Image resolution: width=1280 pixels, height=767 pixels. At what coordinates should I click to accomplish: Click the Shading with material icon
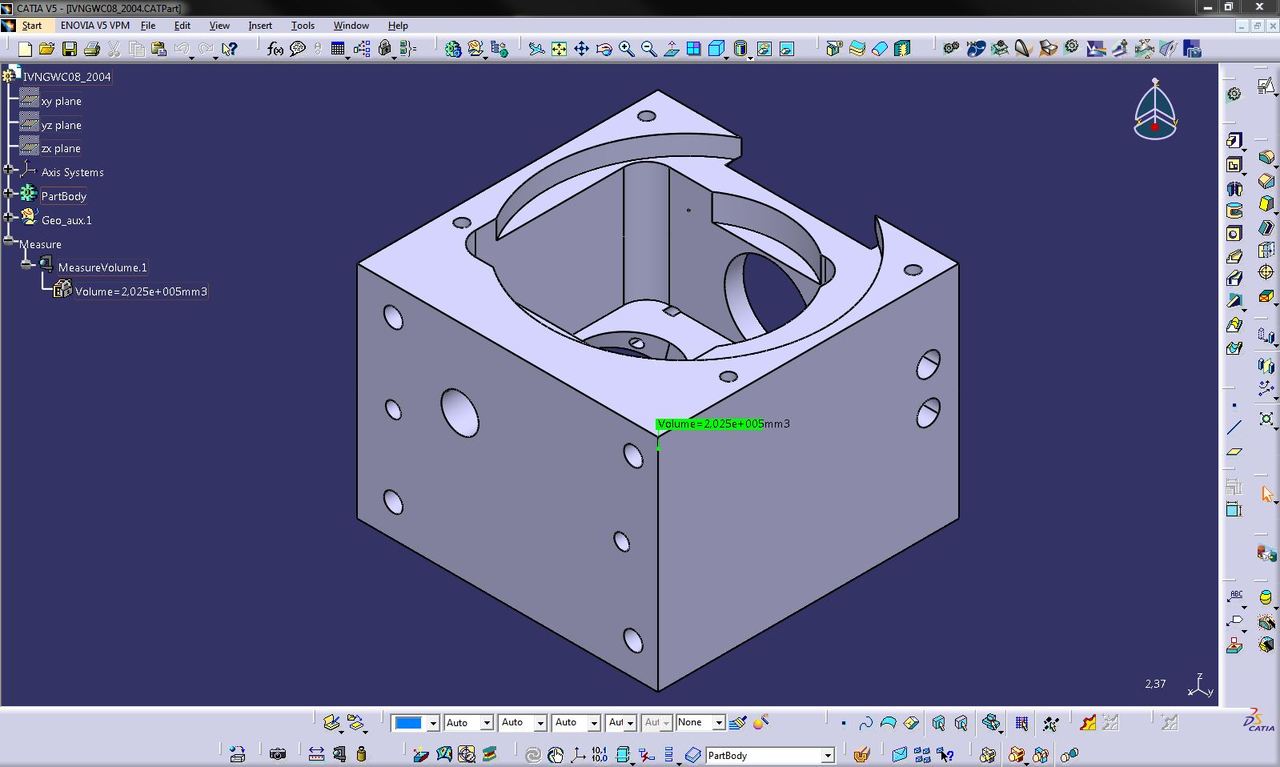pyautogui.click(x=741, y=48)
